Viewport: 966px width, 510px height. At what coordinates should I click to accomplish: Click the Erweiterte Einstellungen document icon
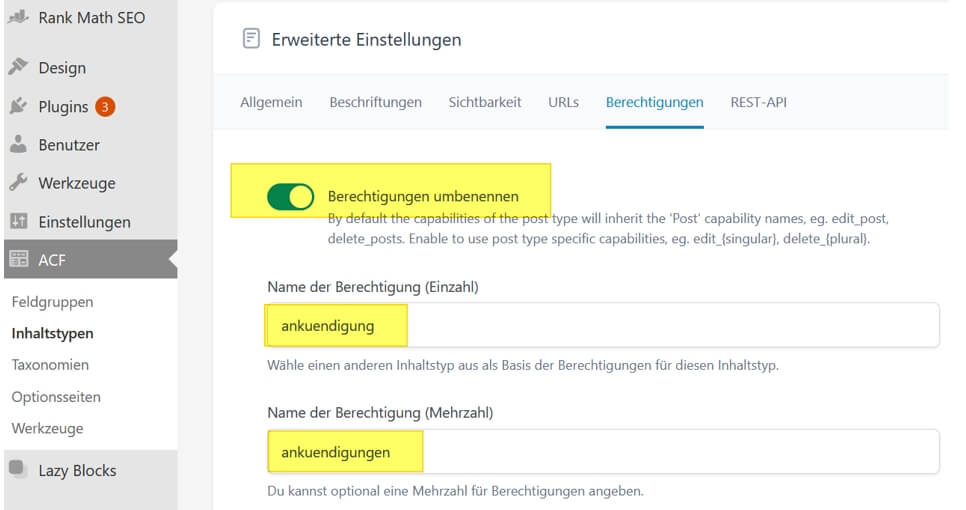pyautogui.click(x=251, y=39)
